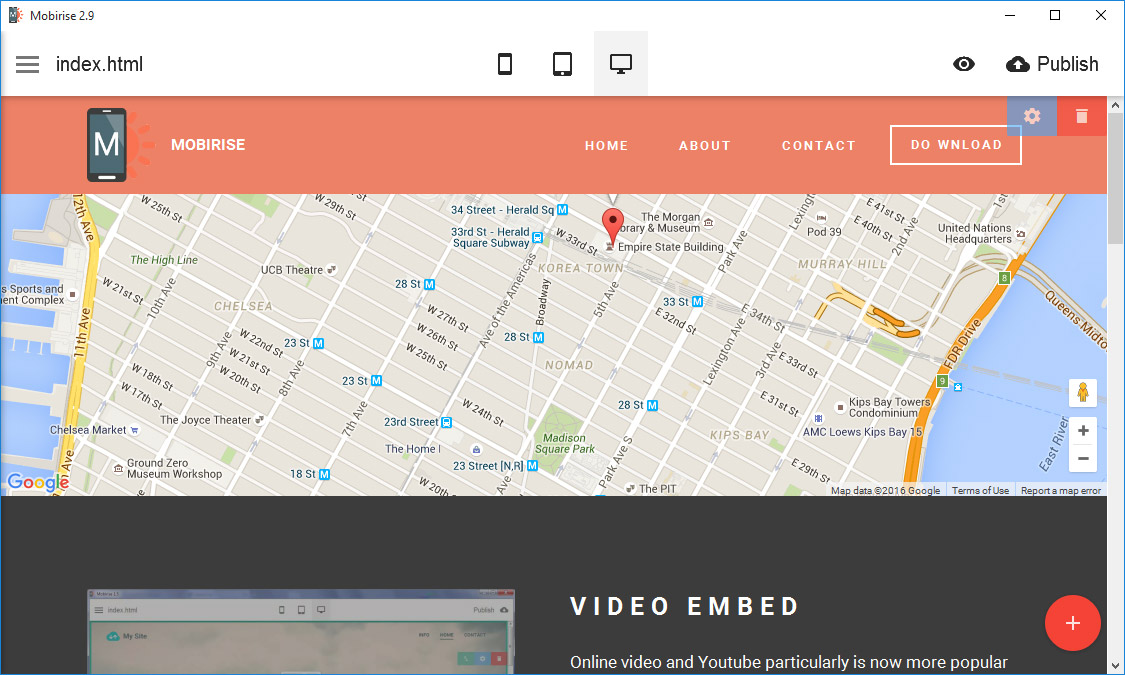The width and height of the screenshot is (1125, 675).
Task: Click the Pod 39 label on map
Action: click(x=824, y=232)
